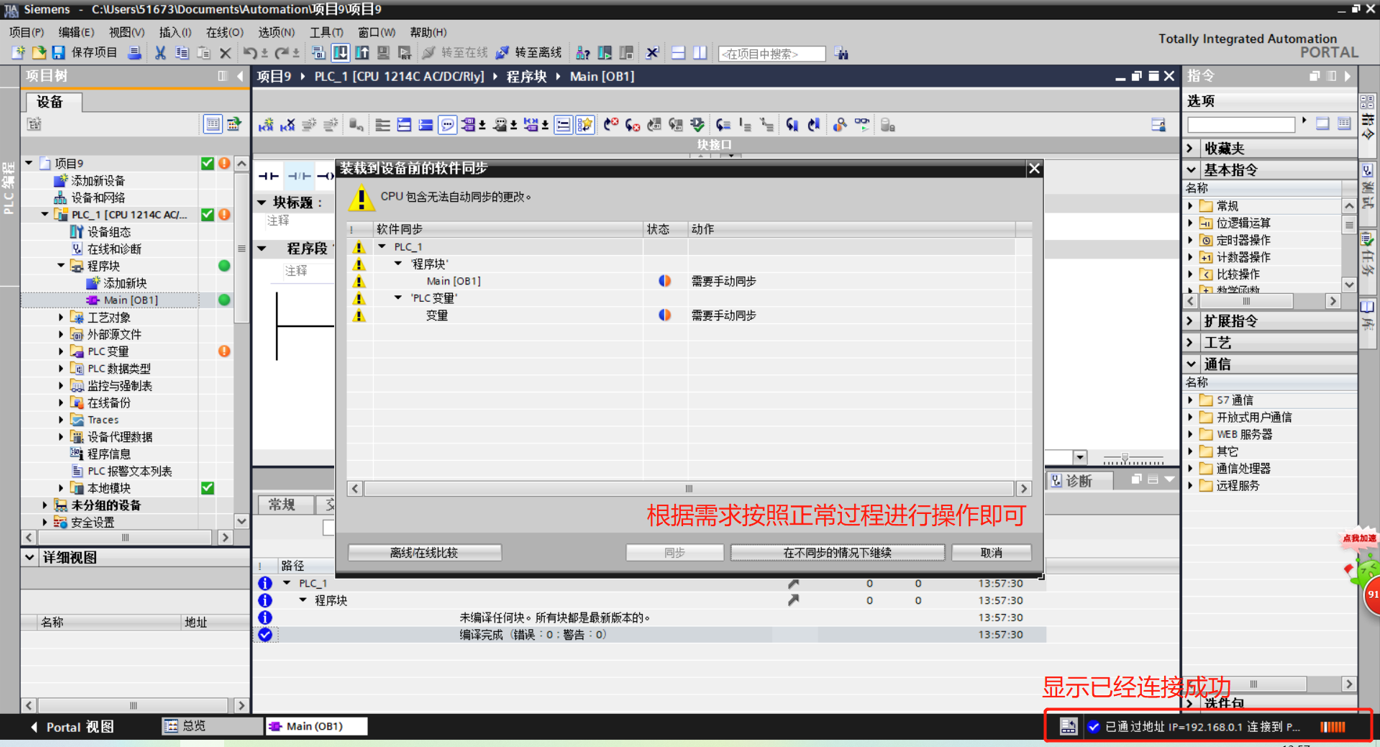Insert normally closed contact icon
This screenshot has width=1380, height=747.
pyautogui.click(x=299, y=176)
